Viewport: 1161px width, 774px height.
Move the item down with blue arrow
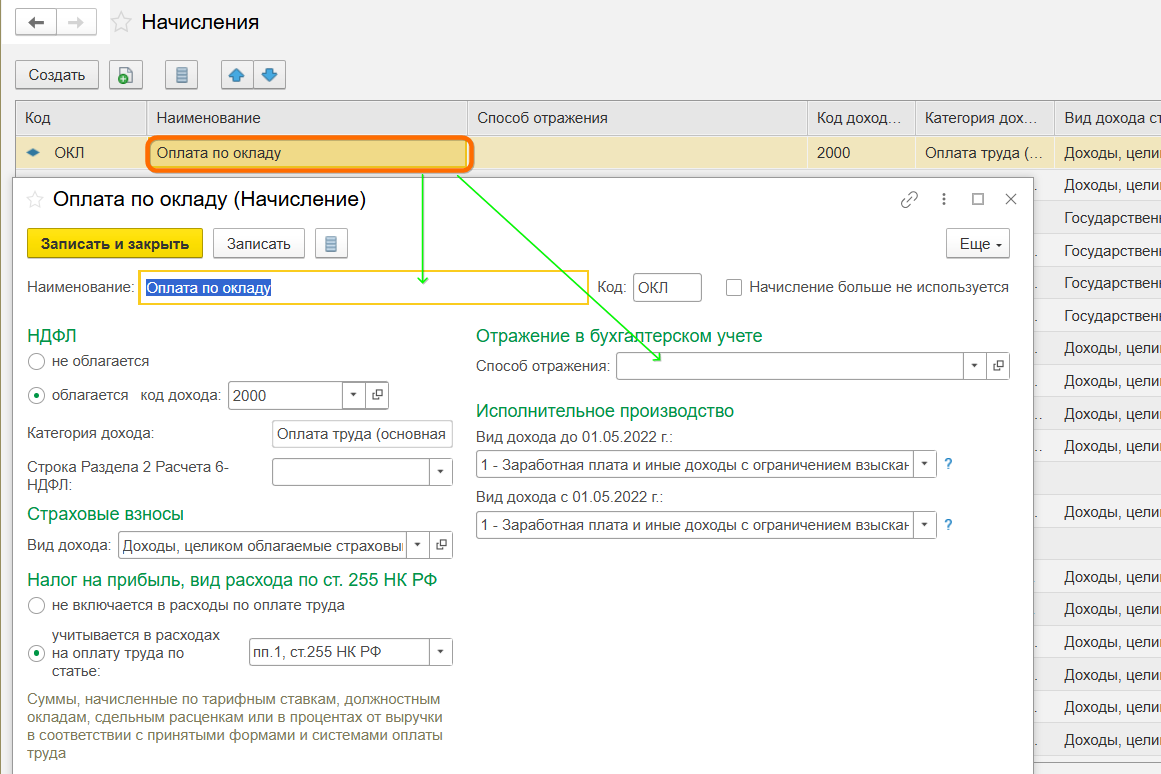(270, 75)
